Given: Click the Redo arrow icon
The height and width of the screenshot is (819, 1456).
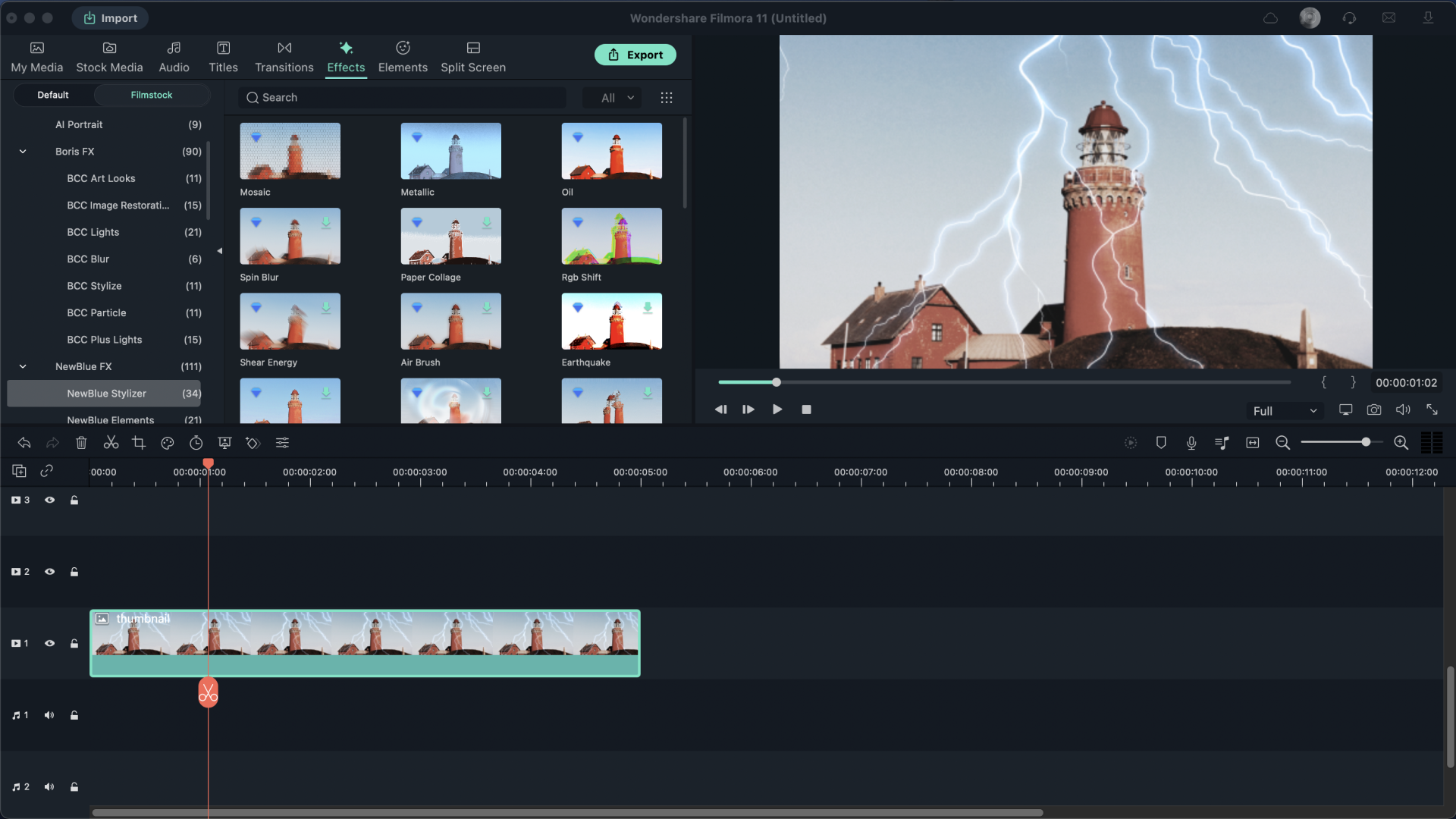Looking at the screenshot, I should [x=52, y=443].
